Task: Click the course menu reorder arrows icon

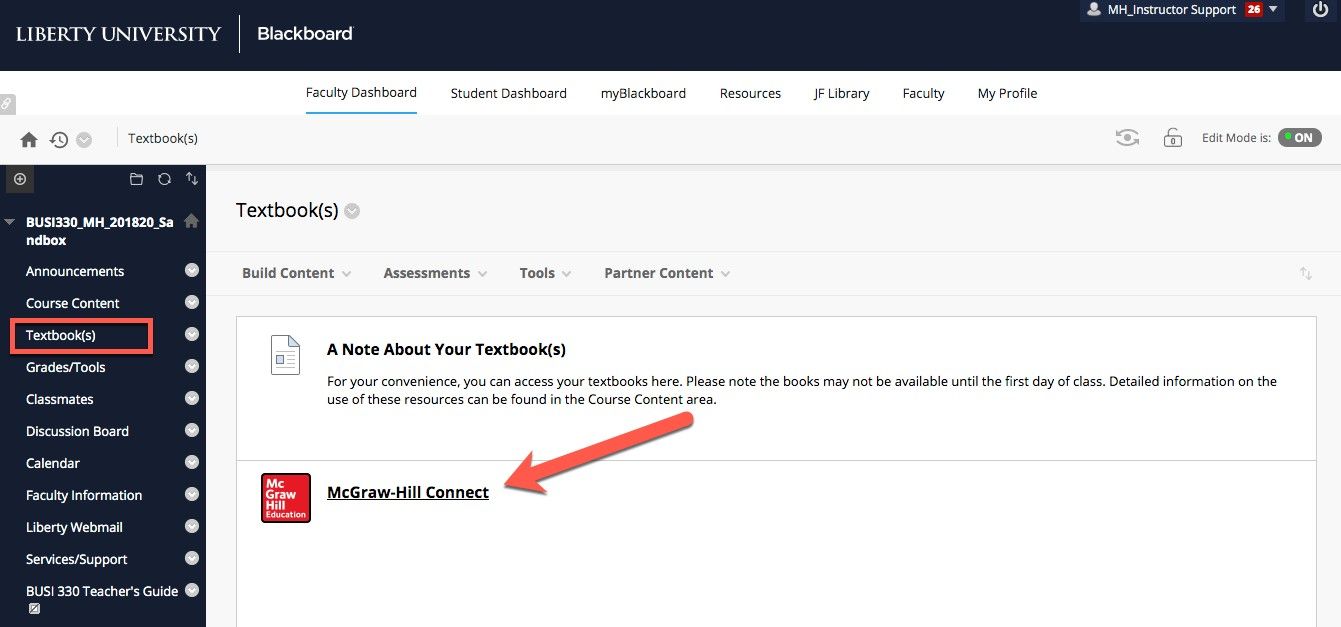Action: point(192,179)
